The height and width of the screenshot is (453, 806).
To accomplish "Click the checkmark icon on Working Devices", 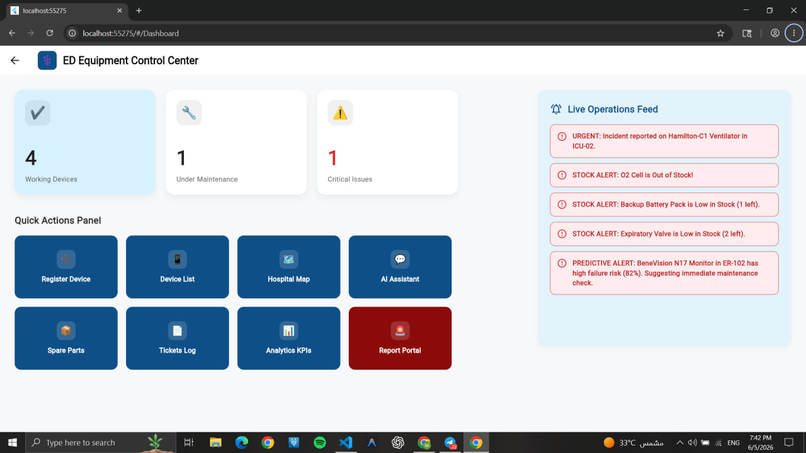I will [x=38, y=113].
